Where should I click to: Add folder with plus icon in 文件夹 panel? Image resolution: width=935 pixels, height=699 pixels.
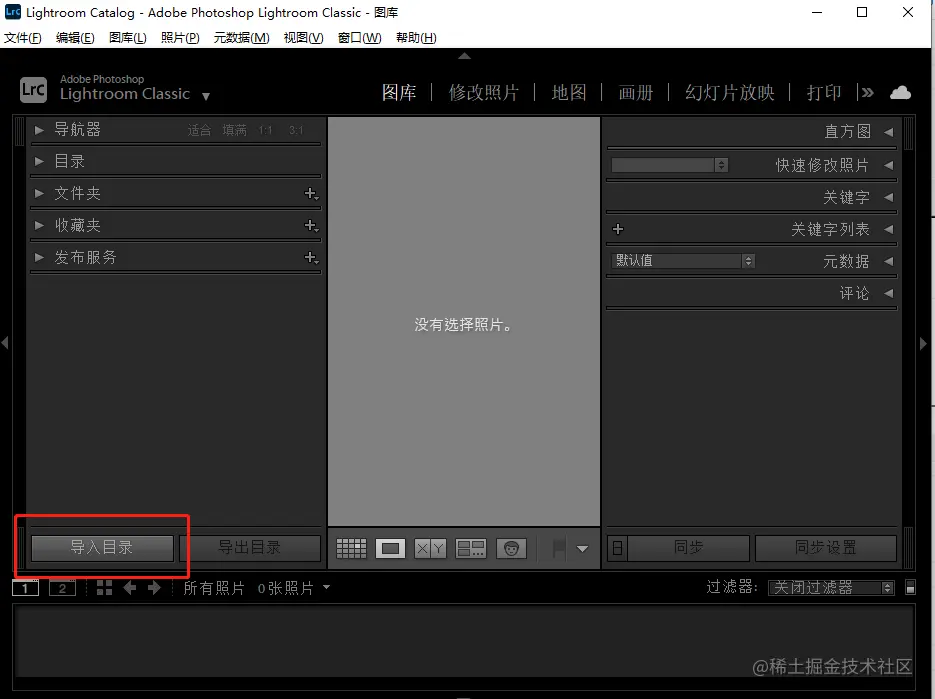pos(311,193)
